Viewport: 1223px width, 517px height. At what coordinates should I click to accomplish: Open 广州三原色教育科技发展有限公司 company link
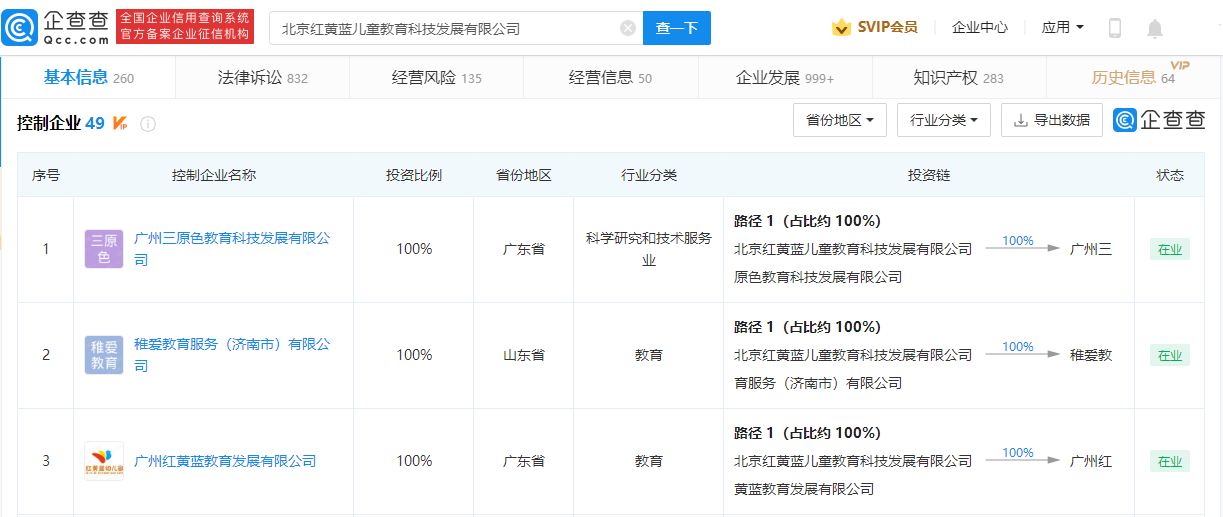coord(232,249)
